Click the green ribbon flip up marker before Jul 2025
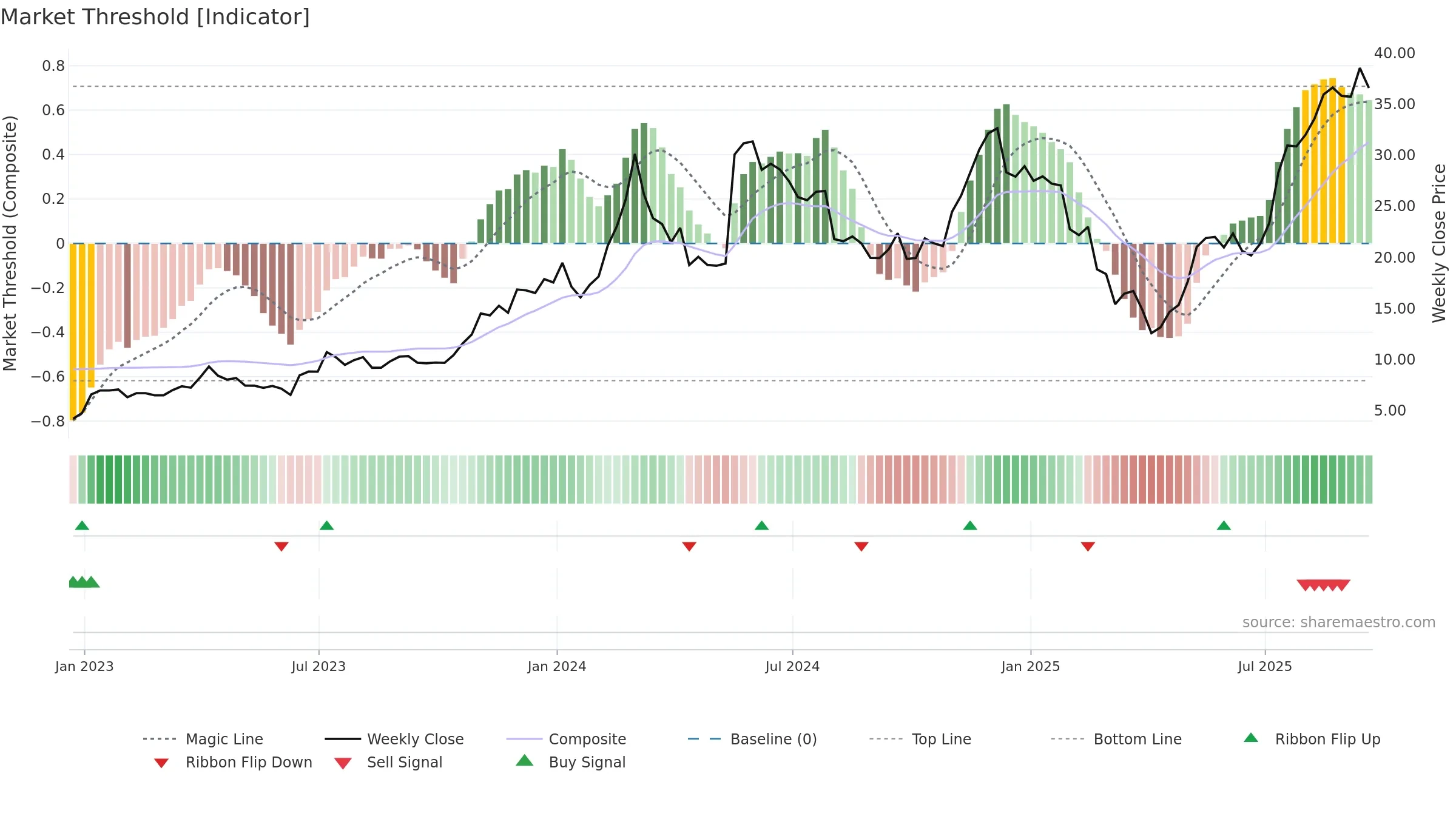The image size is (1456, 819). click(1223, 525)
